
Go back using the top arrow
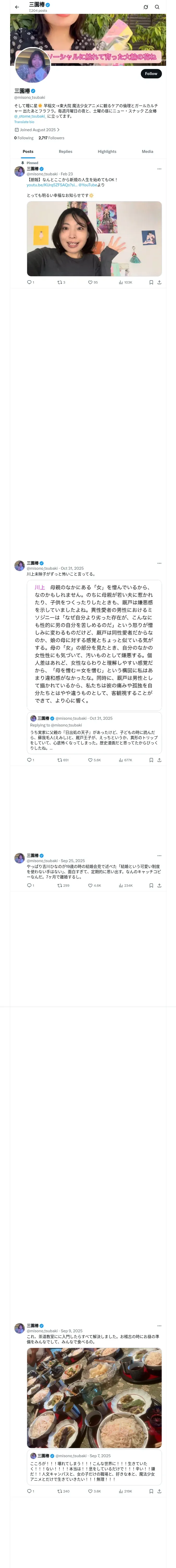point(17,7)
